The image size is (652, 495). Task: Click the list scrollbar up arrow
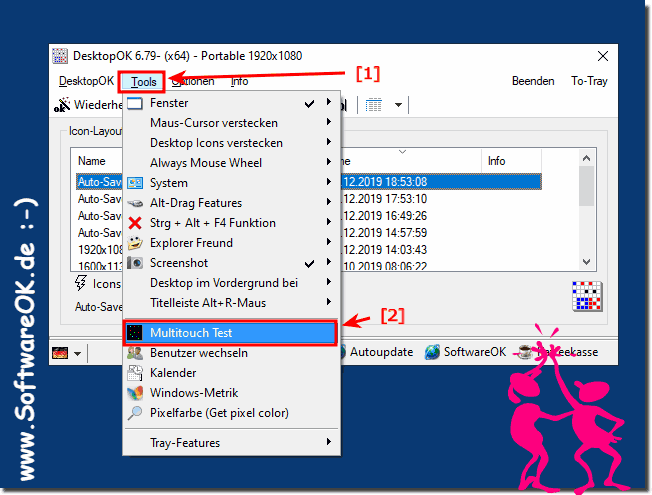click(586, 158)
